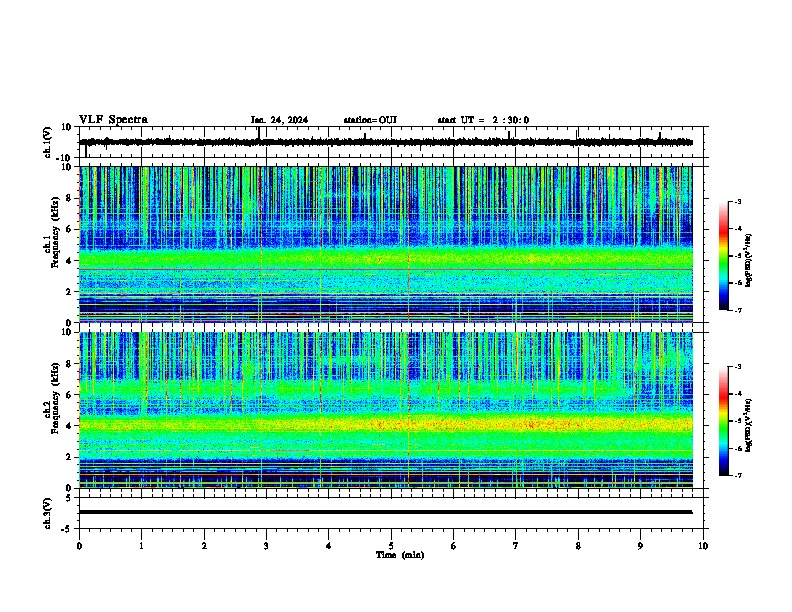Click time axis tick label "9"
Viewport: 792px width, 612px height.
click(640, 546)
